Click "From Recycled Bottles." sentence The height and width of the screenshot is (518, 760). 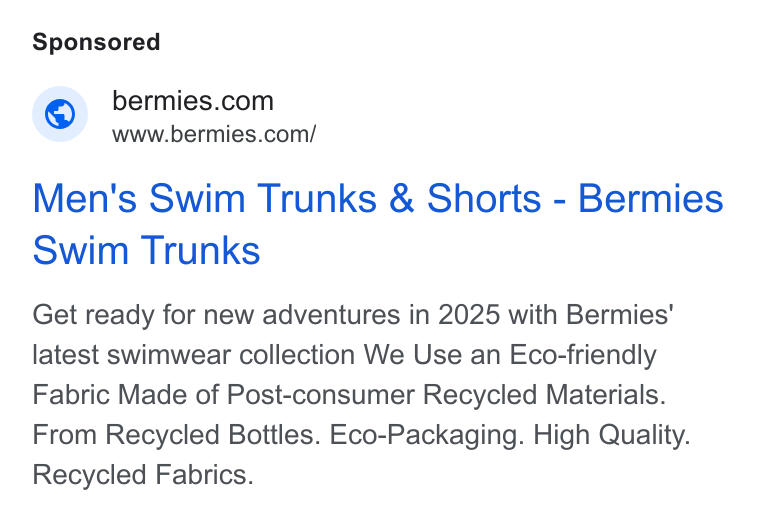tap(176, 435)
